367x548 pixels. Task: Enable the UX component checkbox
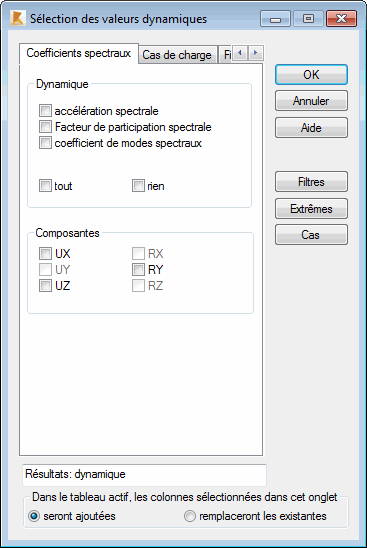coord(45,253)
